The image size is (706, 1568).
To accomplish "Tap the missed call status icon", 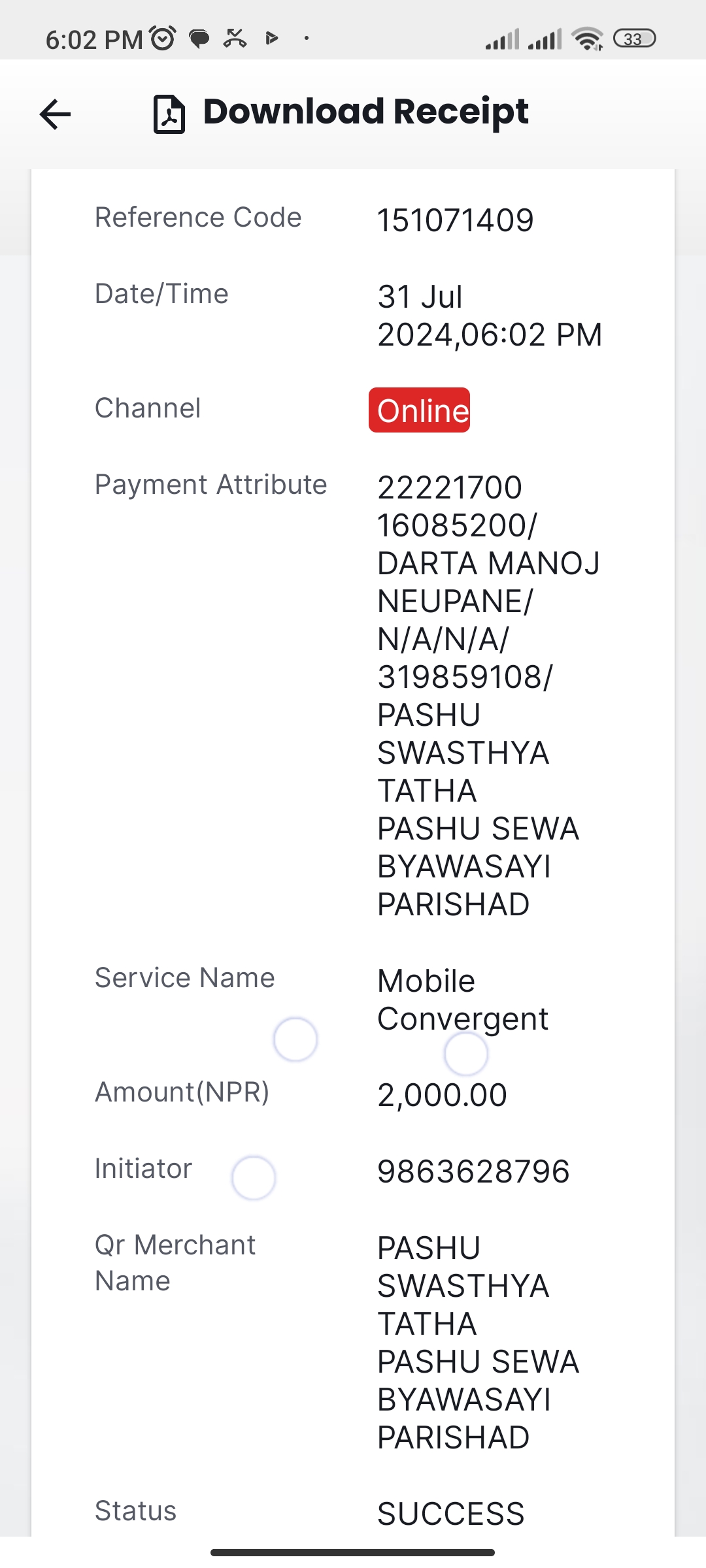I will (x=235, y=39).
